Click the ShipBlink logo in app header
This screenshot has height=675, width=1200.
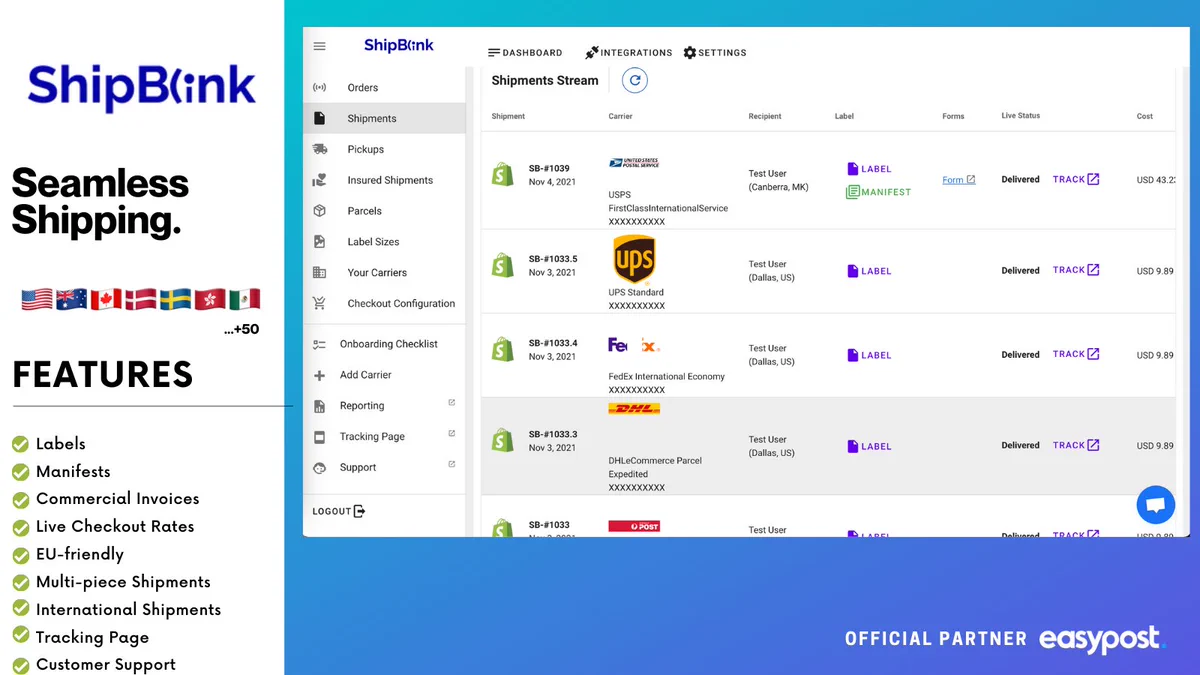(x=399, y=45)
